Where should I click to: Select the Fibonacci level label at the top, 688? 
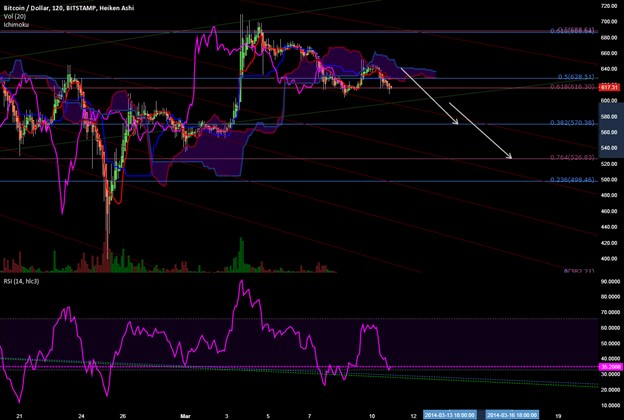point(572,31)
